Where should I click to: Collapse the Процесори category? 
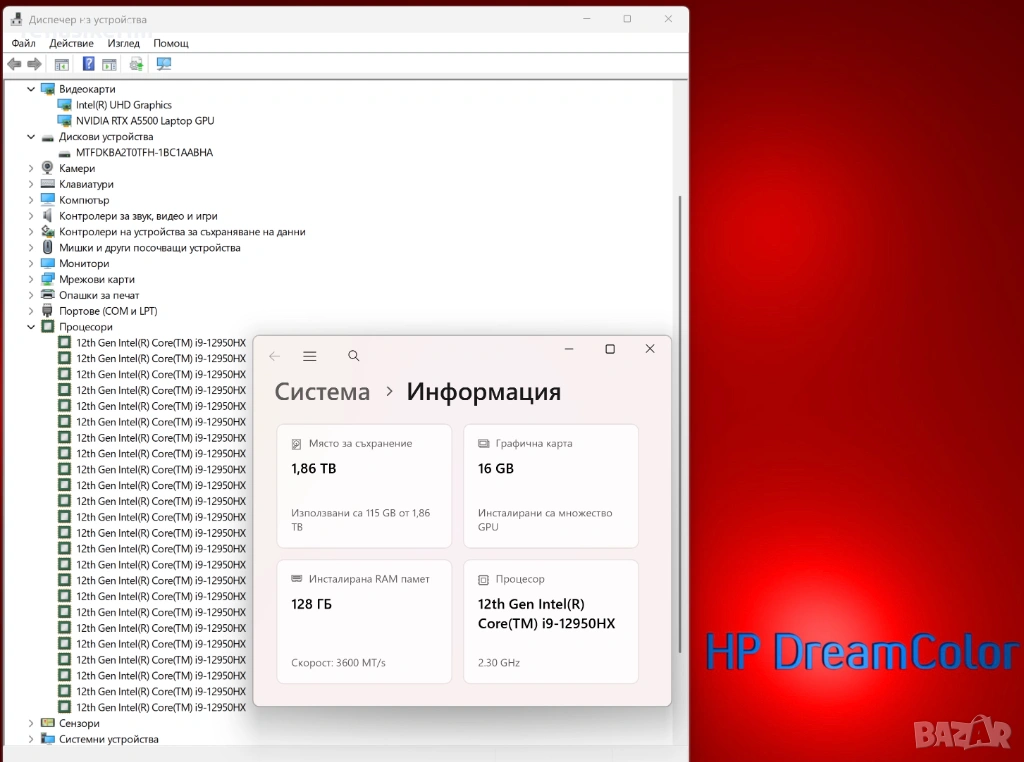(x=31, y=326)
